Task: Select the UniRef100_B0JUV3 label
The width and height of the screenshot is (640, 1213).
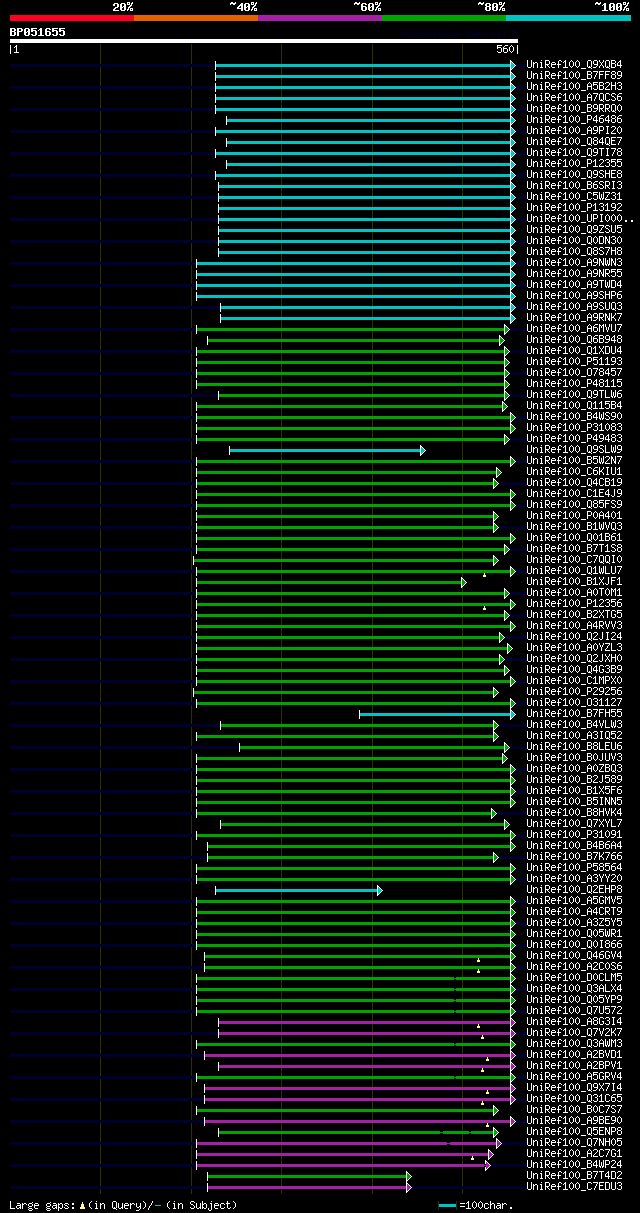Action: [x=574, y=758]
